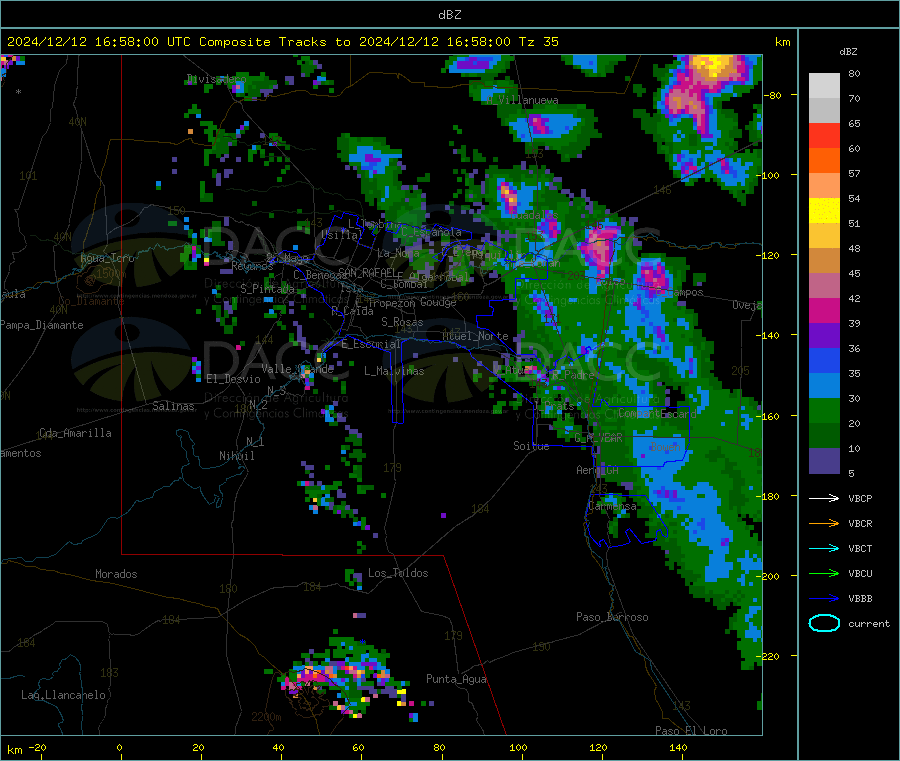Click the 'Carmensa' map label
The height and width of the screenshot is (761, 900).
[x=612, y=507]
